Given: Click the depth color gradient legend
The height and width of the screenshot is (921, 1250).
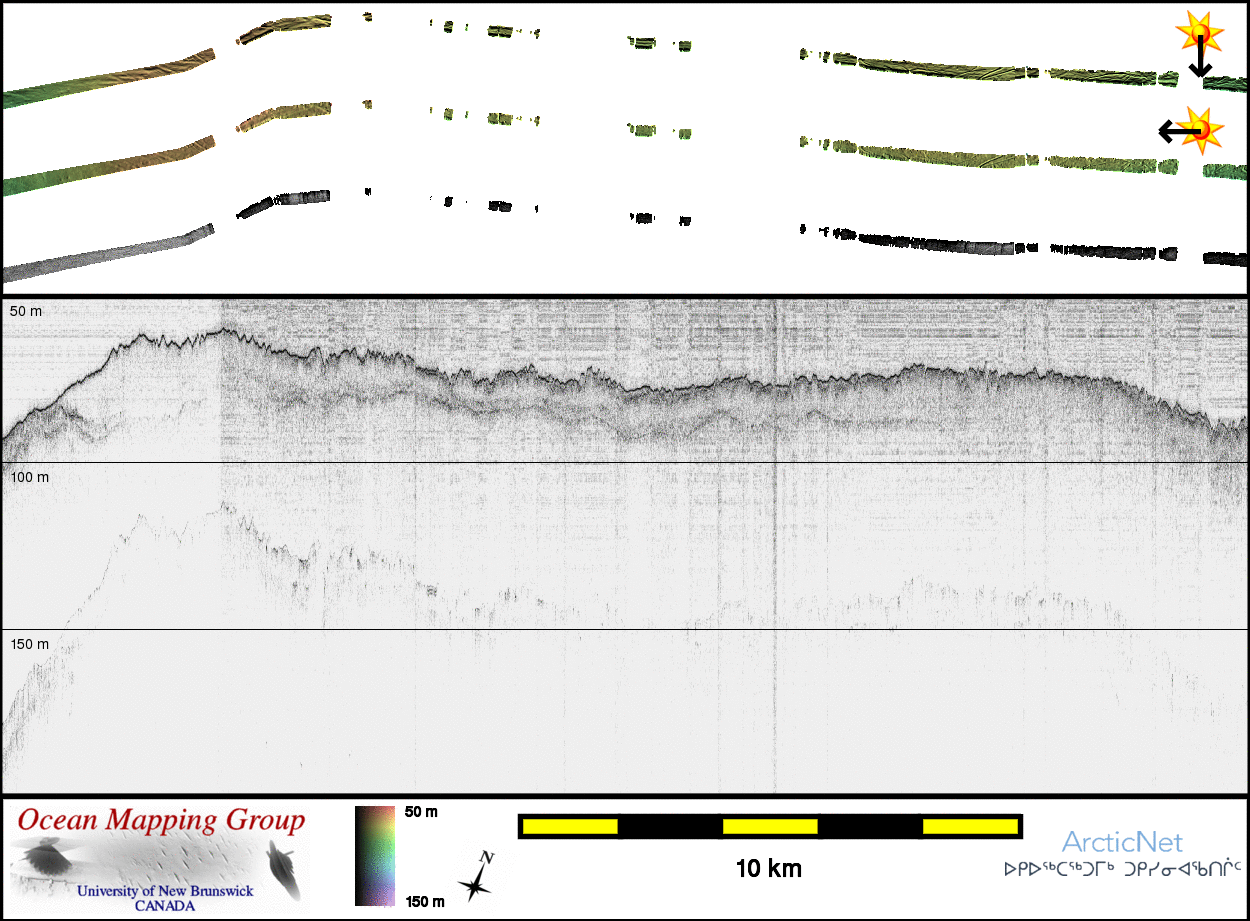Looking at the screenshot, I should click(375, 855).
